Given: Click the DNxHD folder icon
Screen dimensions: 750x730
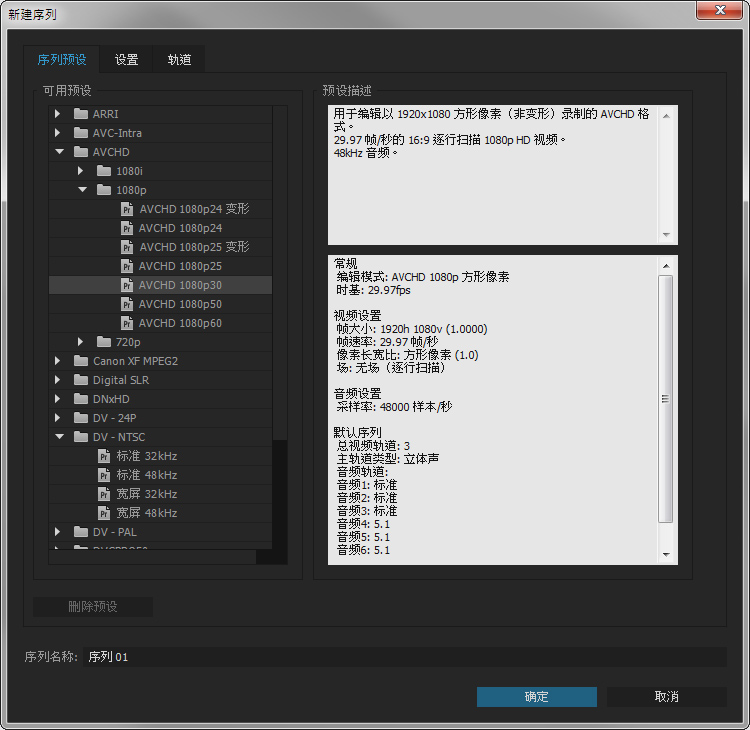Looking at the screenshot, I should tap(81, 399).
